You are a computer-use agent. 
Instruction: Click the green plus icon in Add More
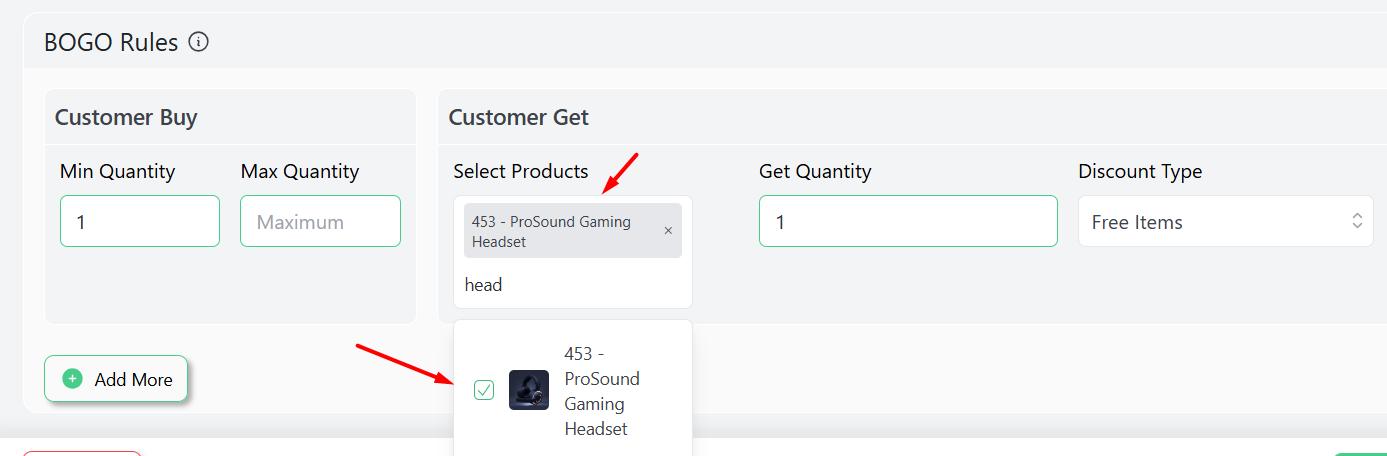72,379
